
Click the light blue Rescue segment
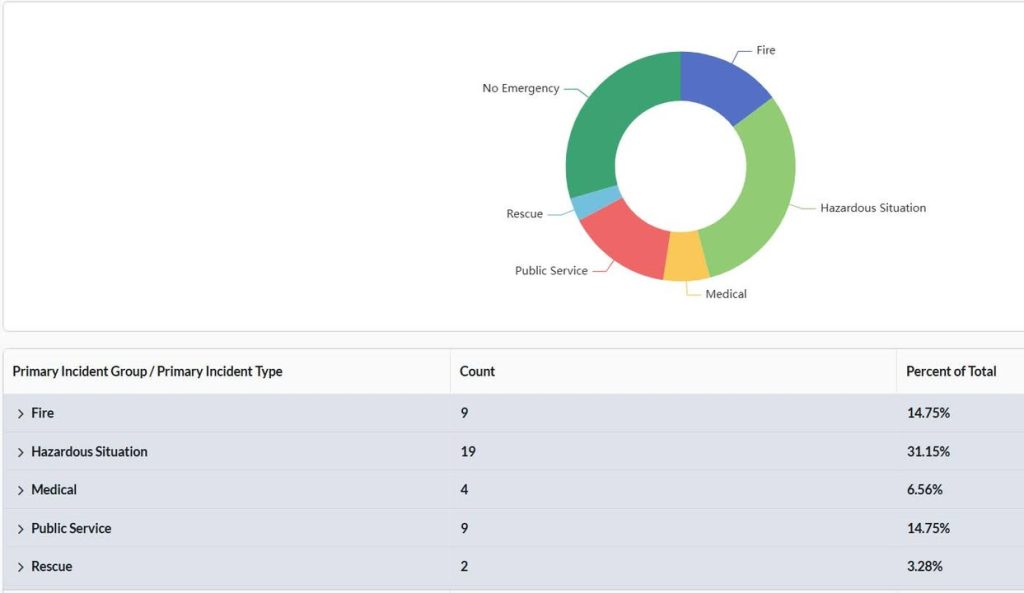pos(596,202)
